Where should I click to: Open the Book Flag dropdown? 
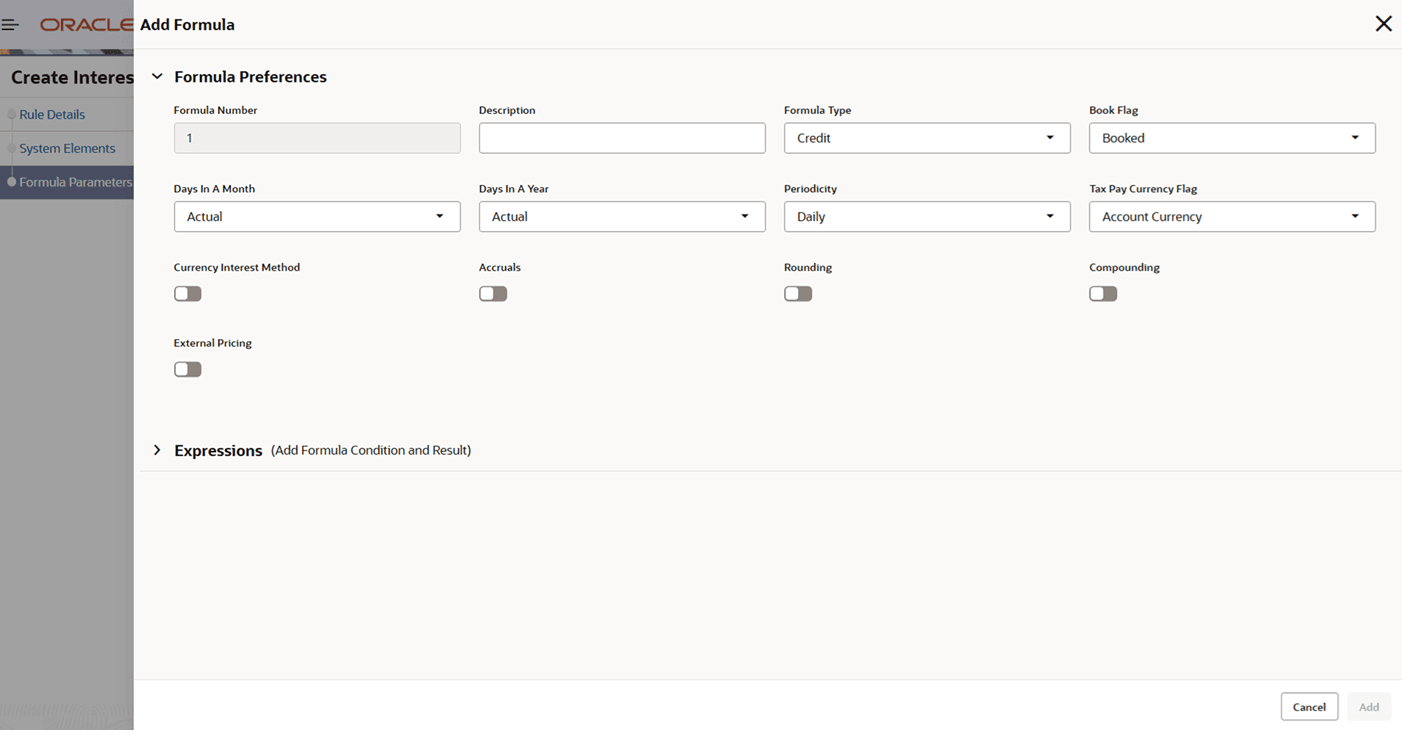tap(1231, 138)
